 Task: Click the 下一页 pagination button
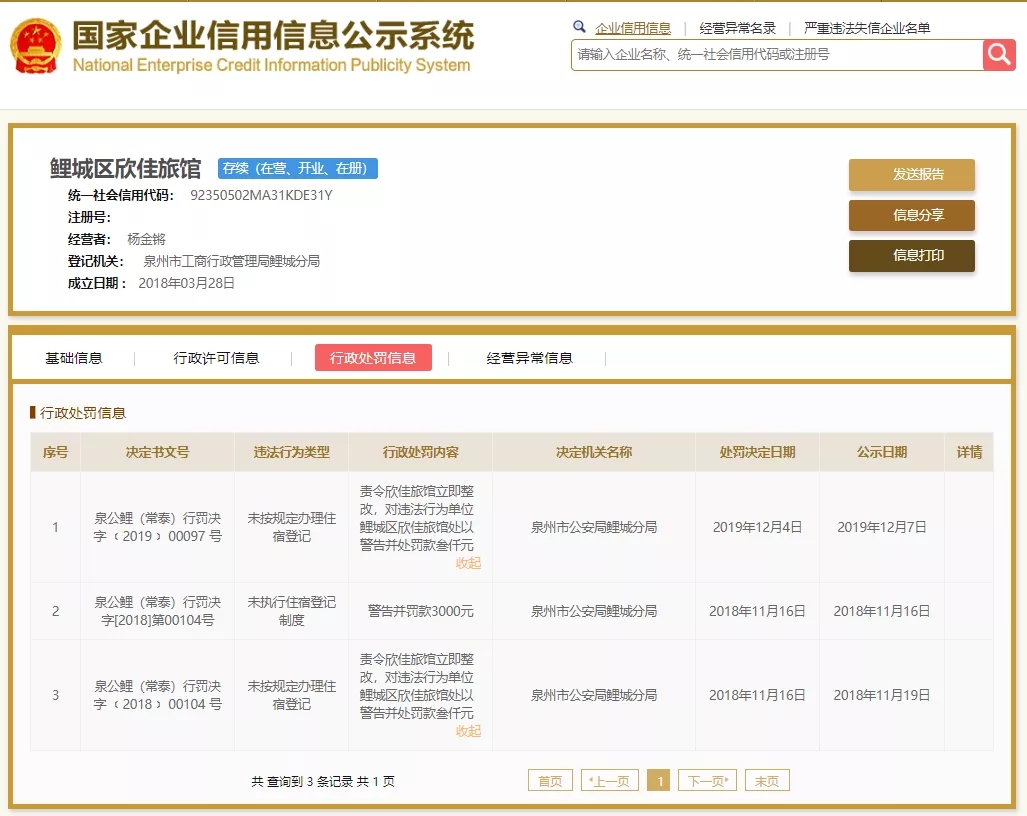point(707,781)
